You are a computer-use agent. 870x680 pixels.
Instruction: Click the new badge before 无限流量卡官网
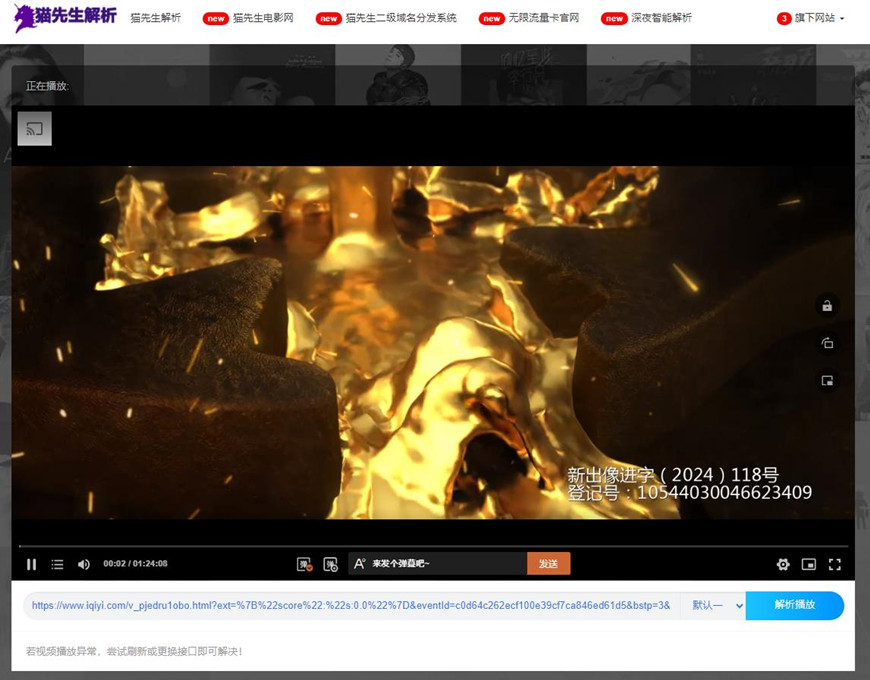[x=492, y=18]
